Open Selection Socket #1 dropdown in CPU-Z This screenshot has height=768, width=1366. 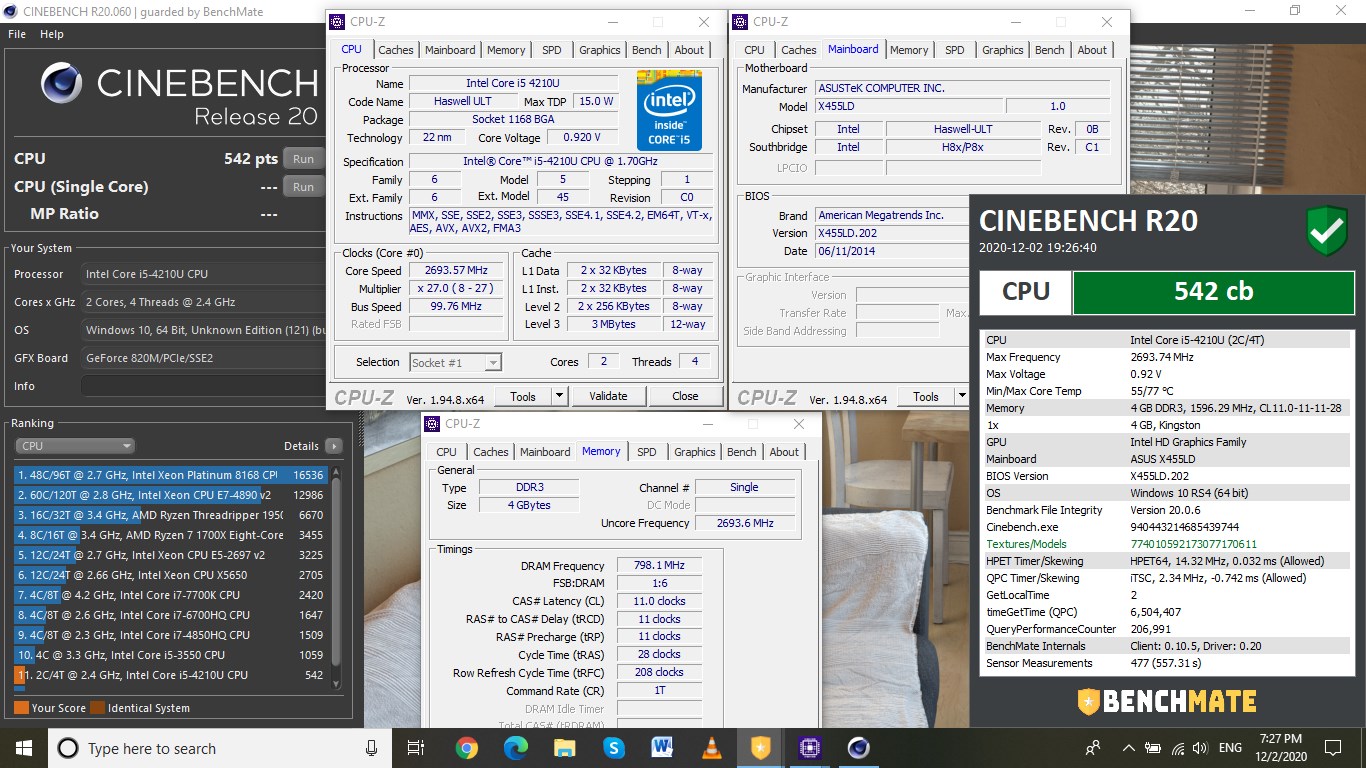(455, 362)
